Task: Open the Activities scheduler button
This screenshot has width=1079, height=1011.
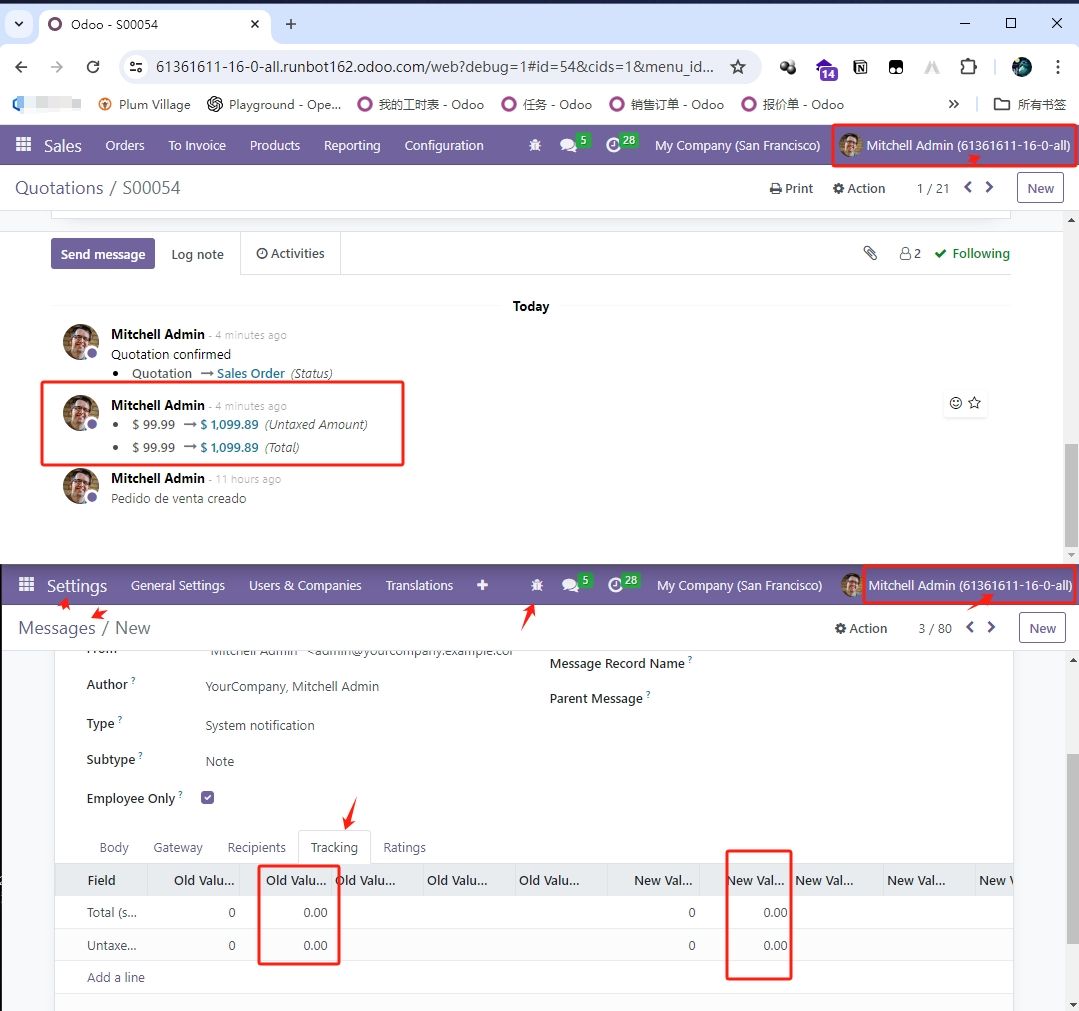Action: coord(290,253)
